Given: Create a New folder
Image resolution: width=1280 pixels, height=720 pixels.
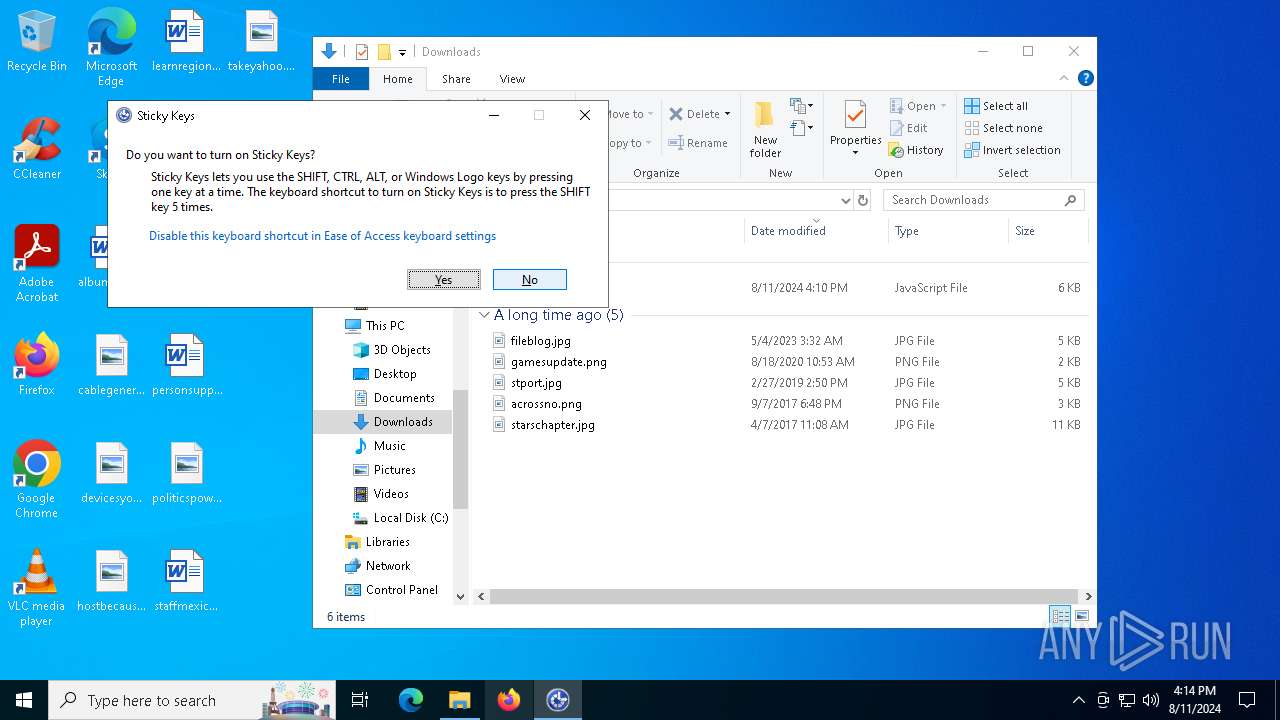Looking at the screenshot, I should (765, 129).
